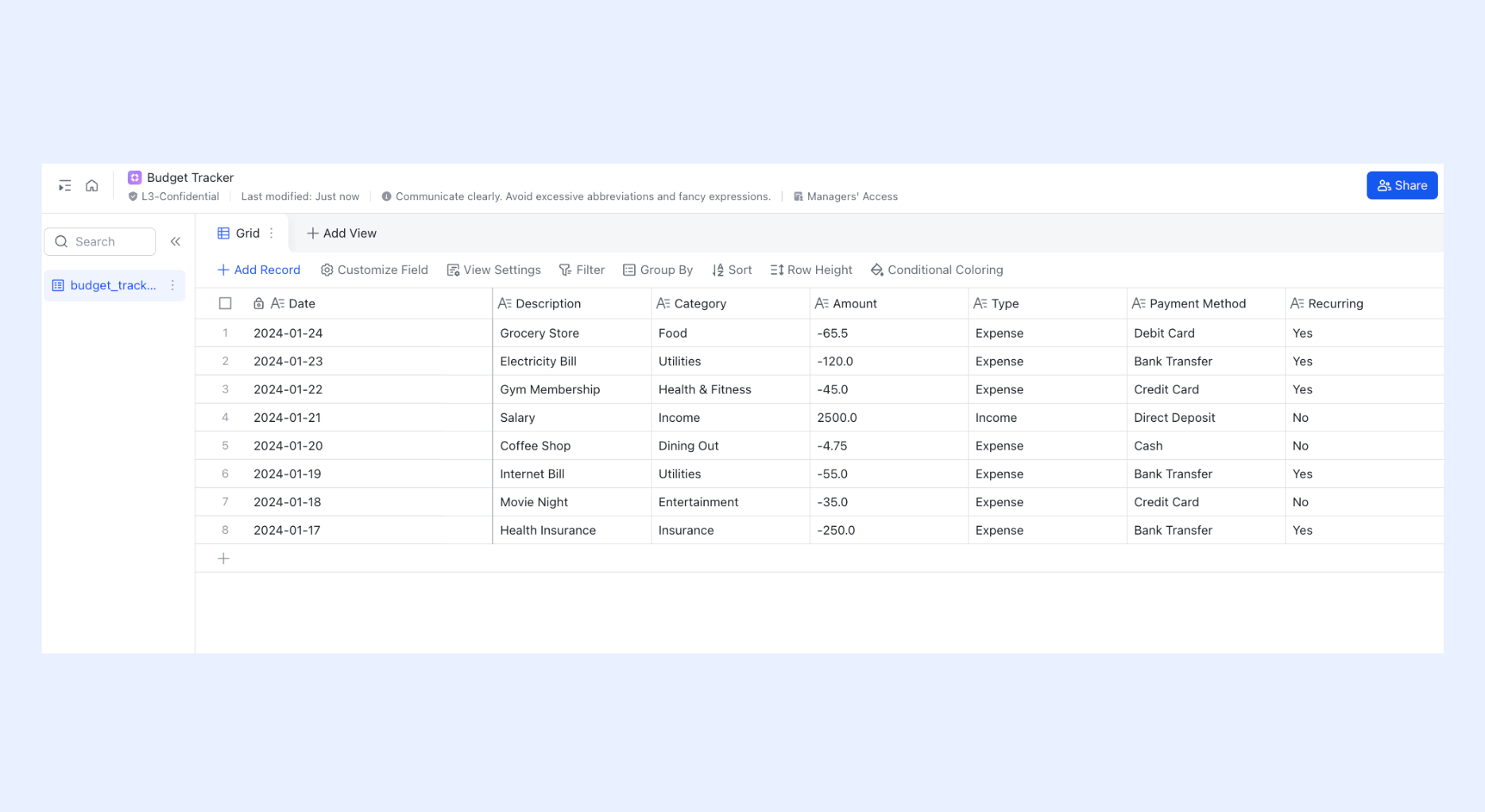1485x812 pixels.
Task: Select the budget_track table in sidebar
Action: coord(114,285)
